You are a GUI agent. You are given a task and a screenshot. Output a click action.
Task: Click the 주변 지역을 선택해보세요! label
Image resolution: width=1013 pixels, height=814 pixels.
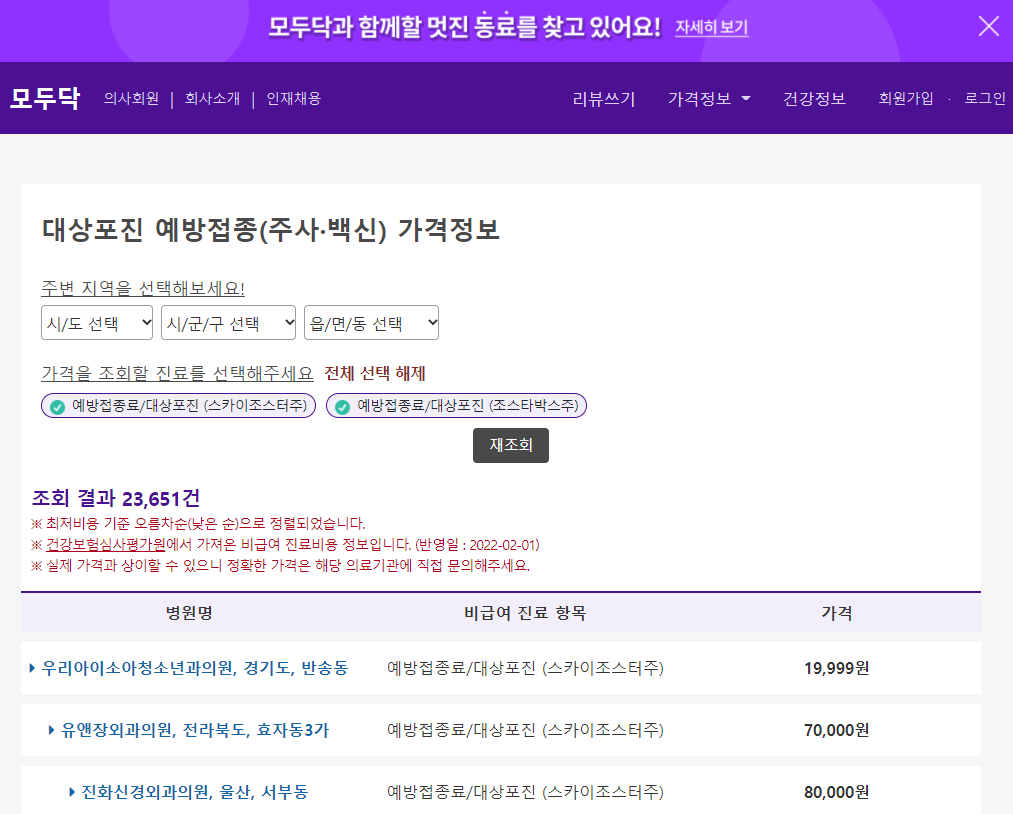pyautogui.click(x=143, y=288)
